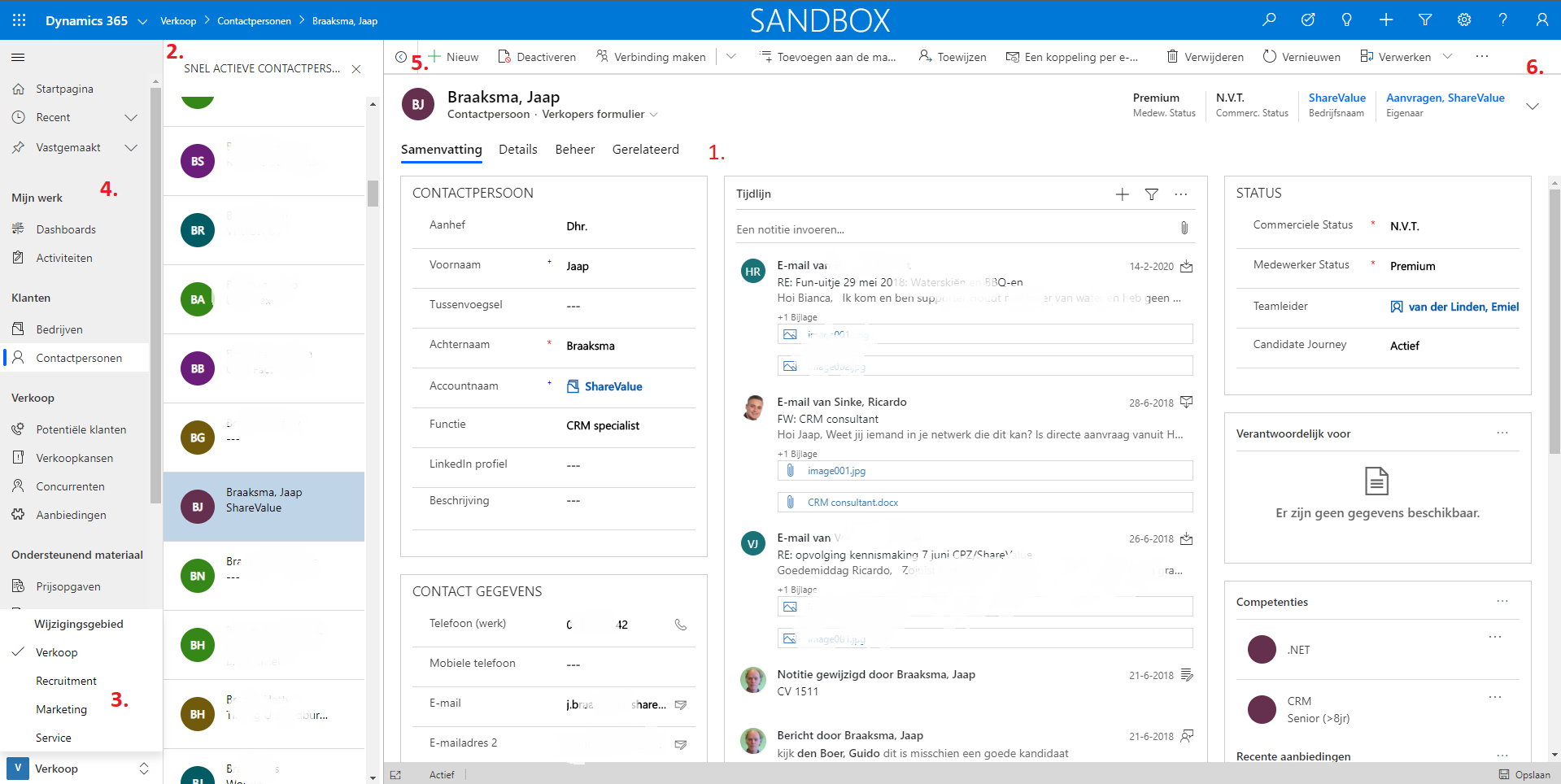Select Recruitment area

66,681
